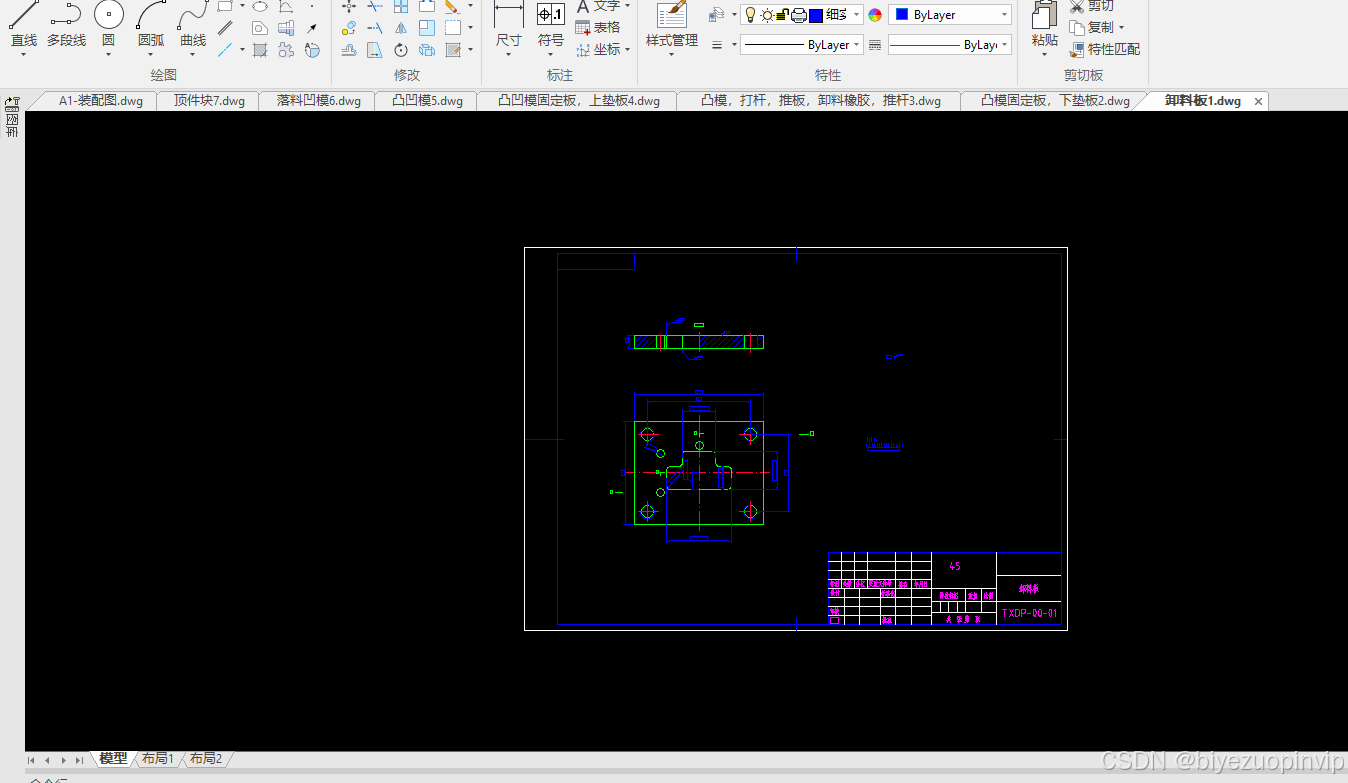Click the region/wipeout icon in 绘图
Image resolution: width=1348 pixels, height=783 pixels.
[260, 28]
